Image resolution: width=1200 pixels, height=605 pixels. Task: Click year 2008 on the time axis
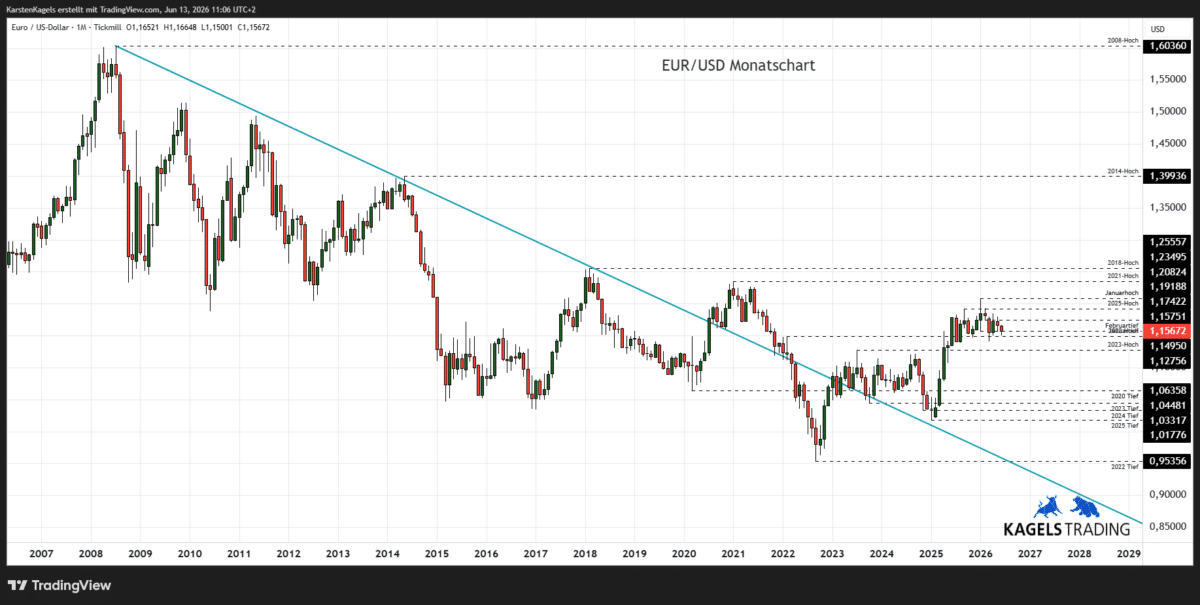pos(90,553)
